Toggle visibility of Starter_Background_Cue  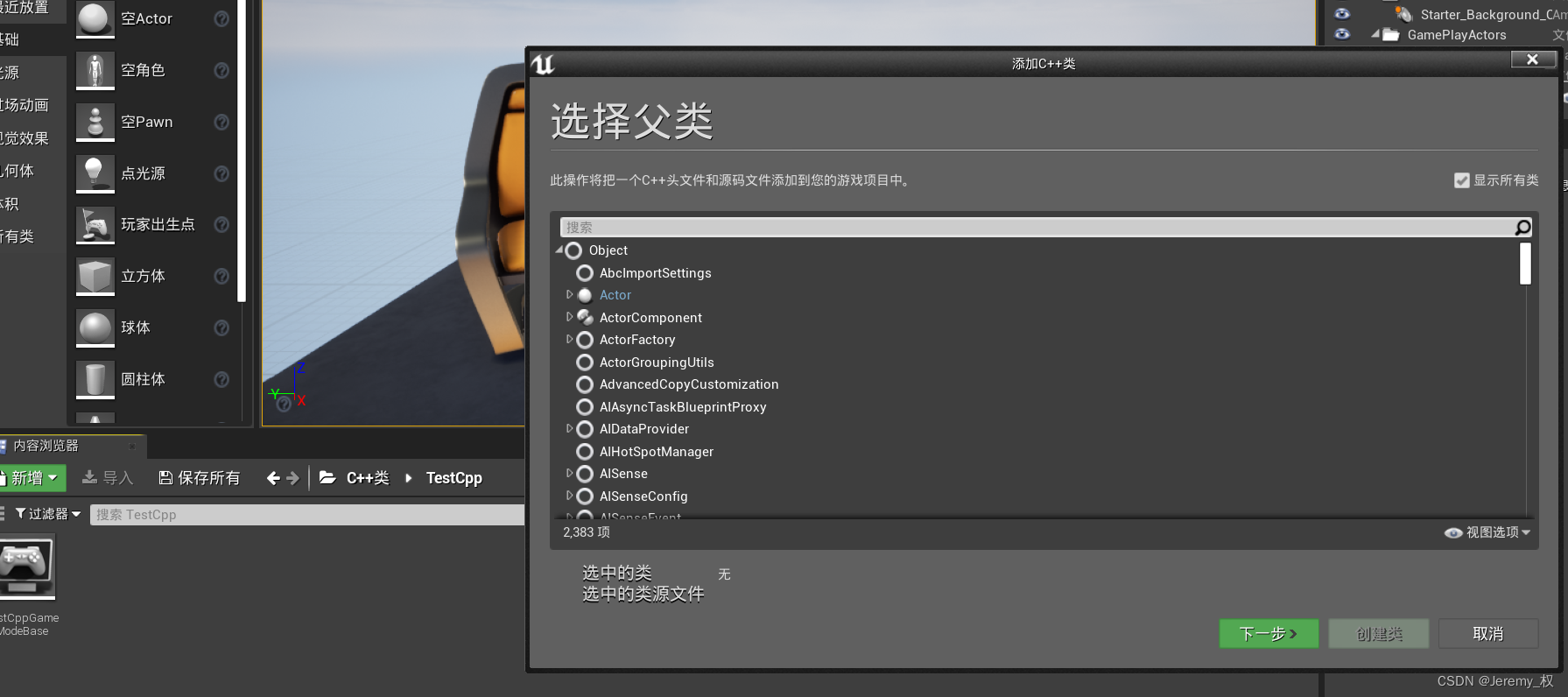tap(1342, 14)
